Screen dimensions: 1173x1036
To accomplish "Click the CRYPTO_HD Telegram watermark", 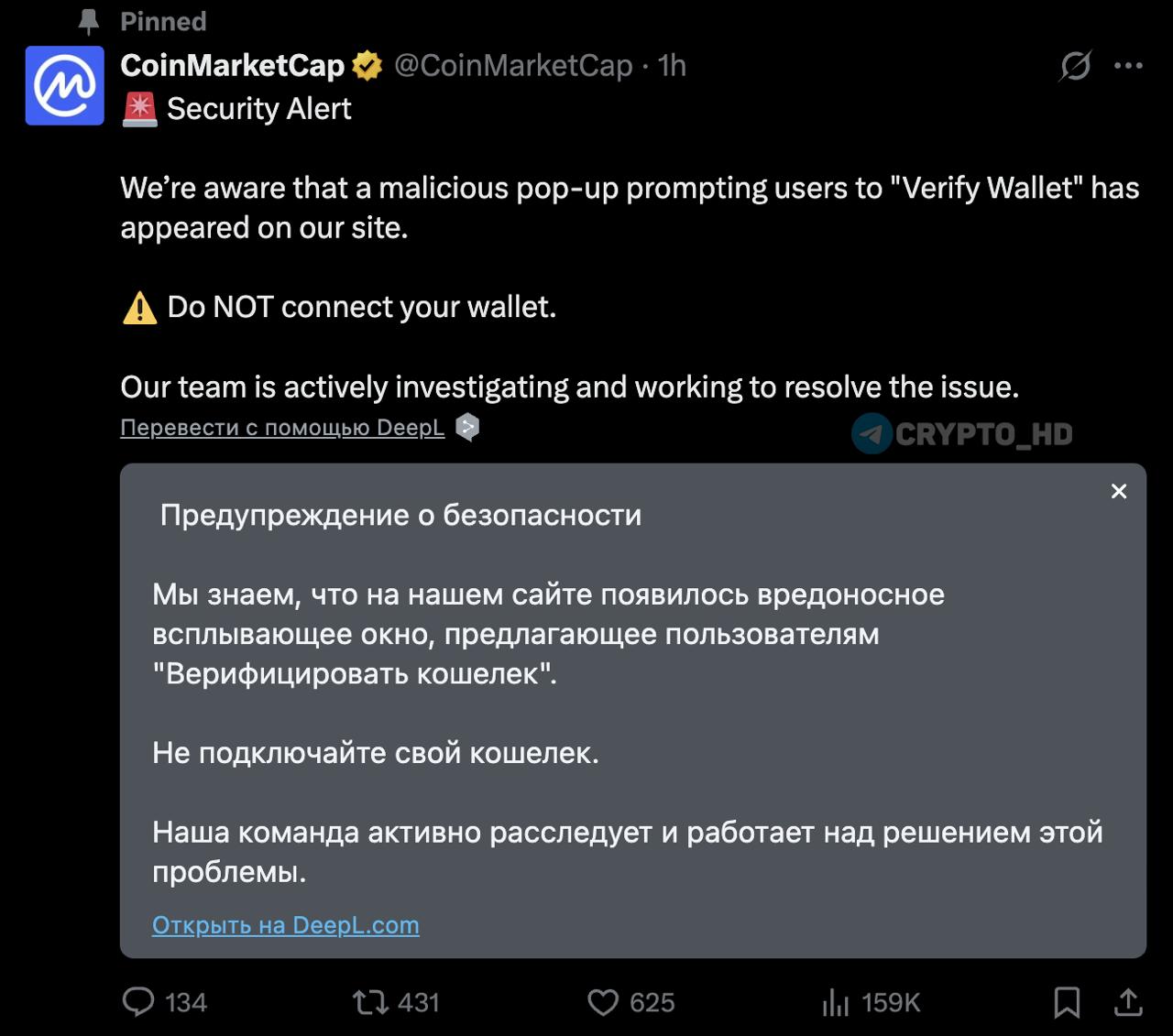I will pos(964,433).
